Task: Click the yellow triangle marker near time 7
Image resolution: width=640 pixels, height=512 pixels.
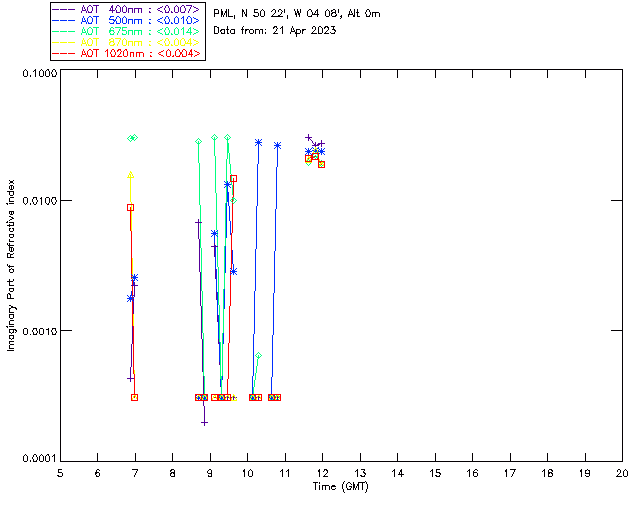Action: (131, 175)
